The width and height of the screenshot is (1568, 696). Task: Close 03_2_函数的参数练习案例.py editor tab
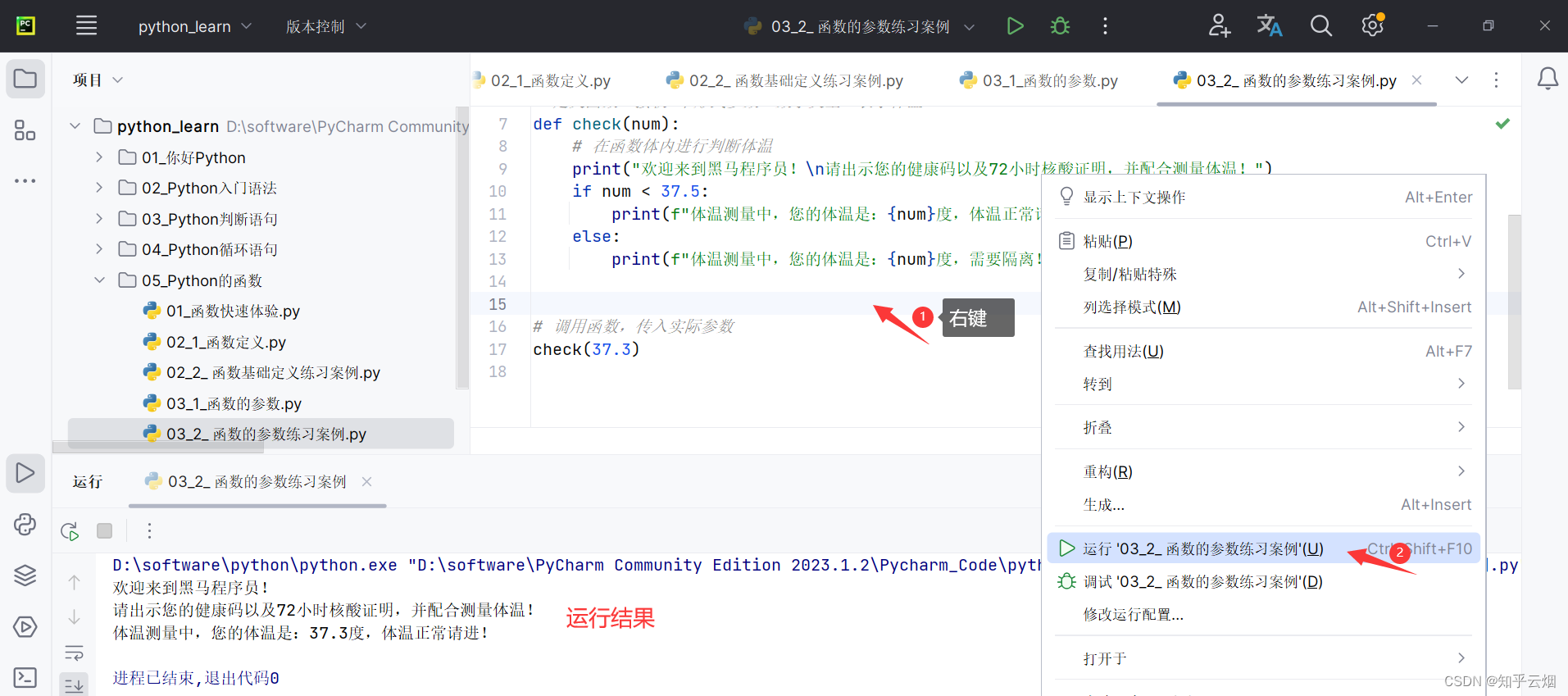1416,80
